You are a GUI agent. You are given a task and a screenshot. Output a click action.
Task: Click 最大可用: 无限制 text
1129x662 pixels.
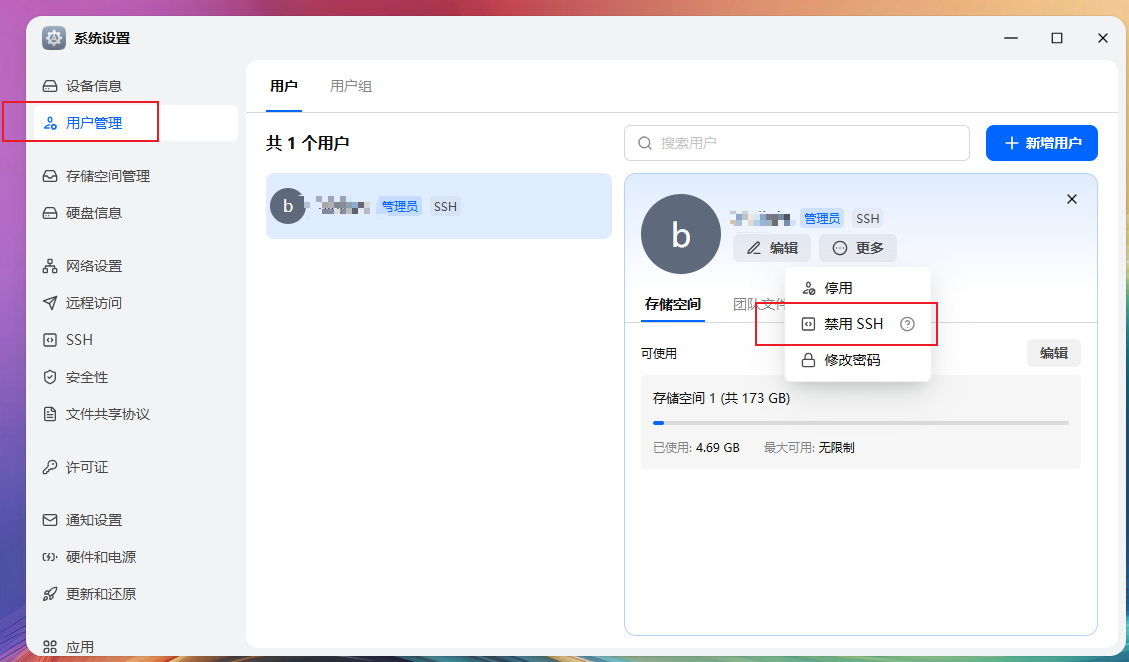tap(809, 447)
